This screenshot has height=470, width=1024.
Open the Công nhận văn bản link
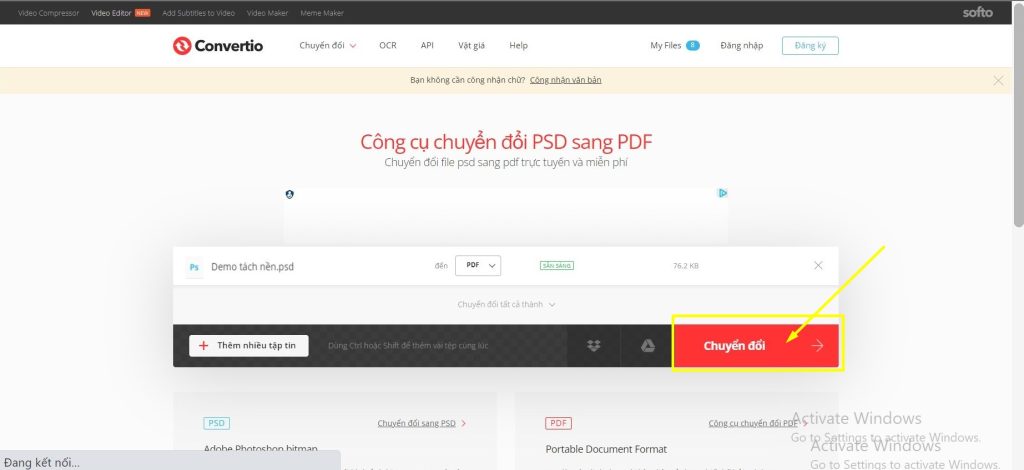point(566,80)
